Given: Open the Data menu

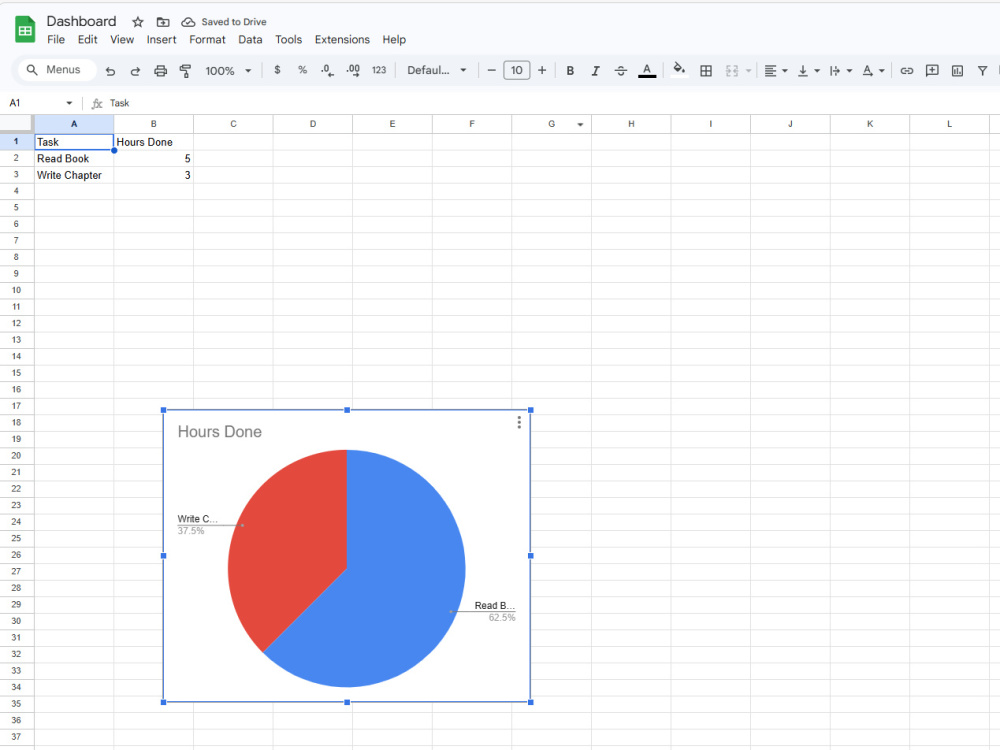Looking at the screenshot, I should pyautogui.click(x=250, y=40).
